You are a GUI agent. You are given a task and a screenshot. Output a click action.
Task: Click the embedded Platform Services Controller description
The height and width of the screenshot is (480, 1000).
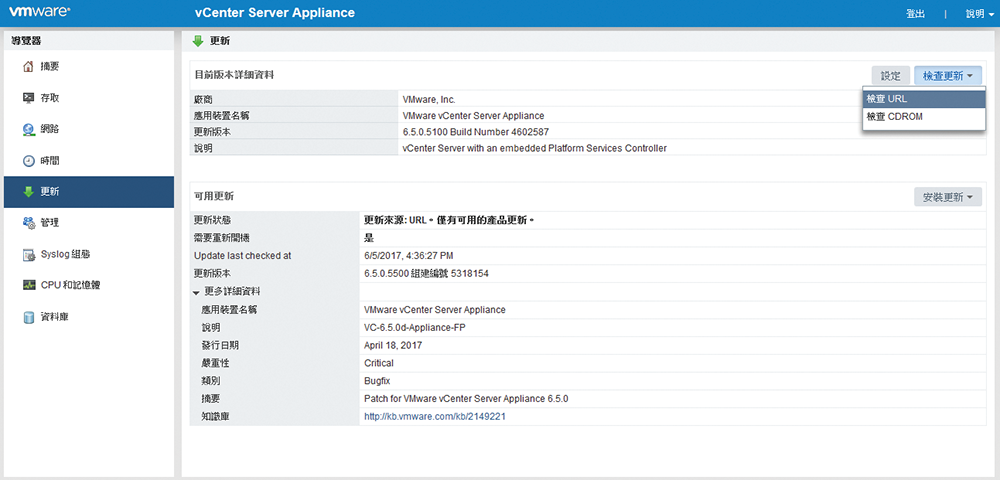[534, 149]
